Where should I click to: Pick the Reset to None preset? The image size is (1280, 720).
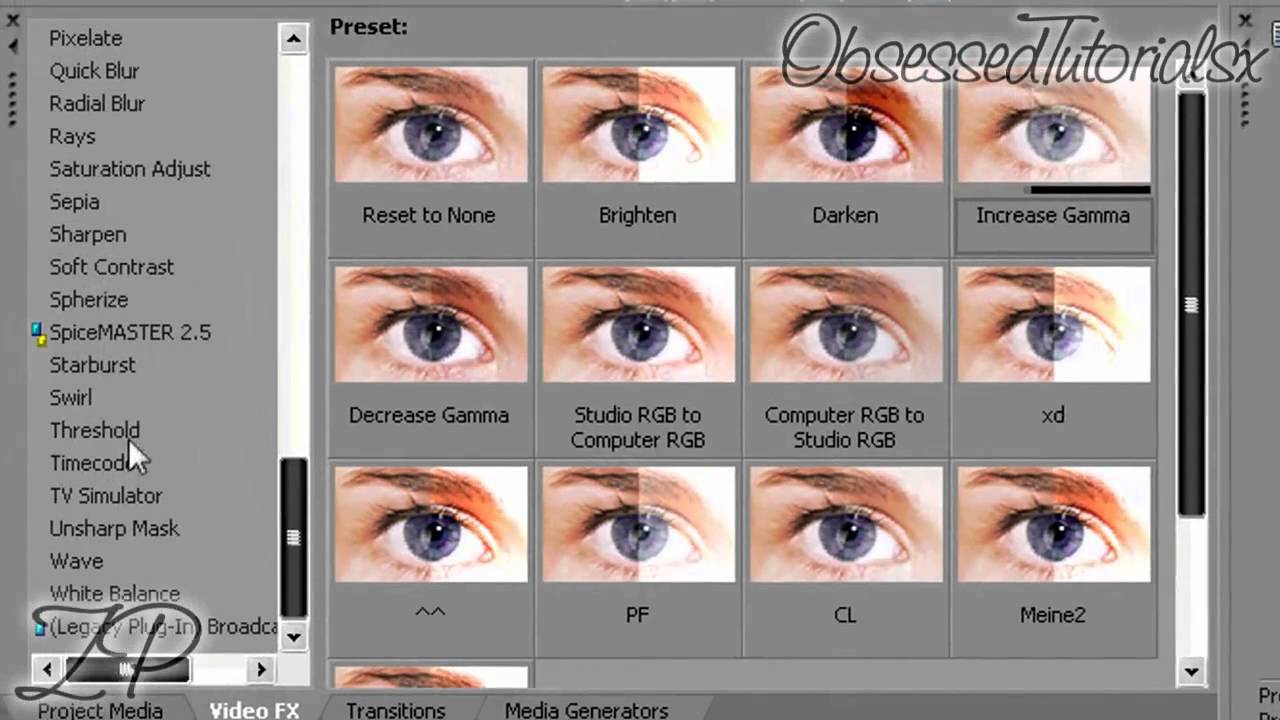pyautogui.click(x=430, y=125)
